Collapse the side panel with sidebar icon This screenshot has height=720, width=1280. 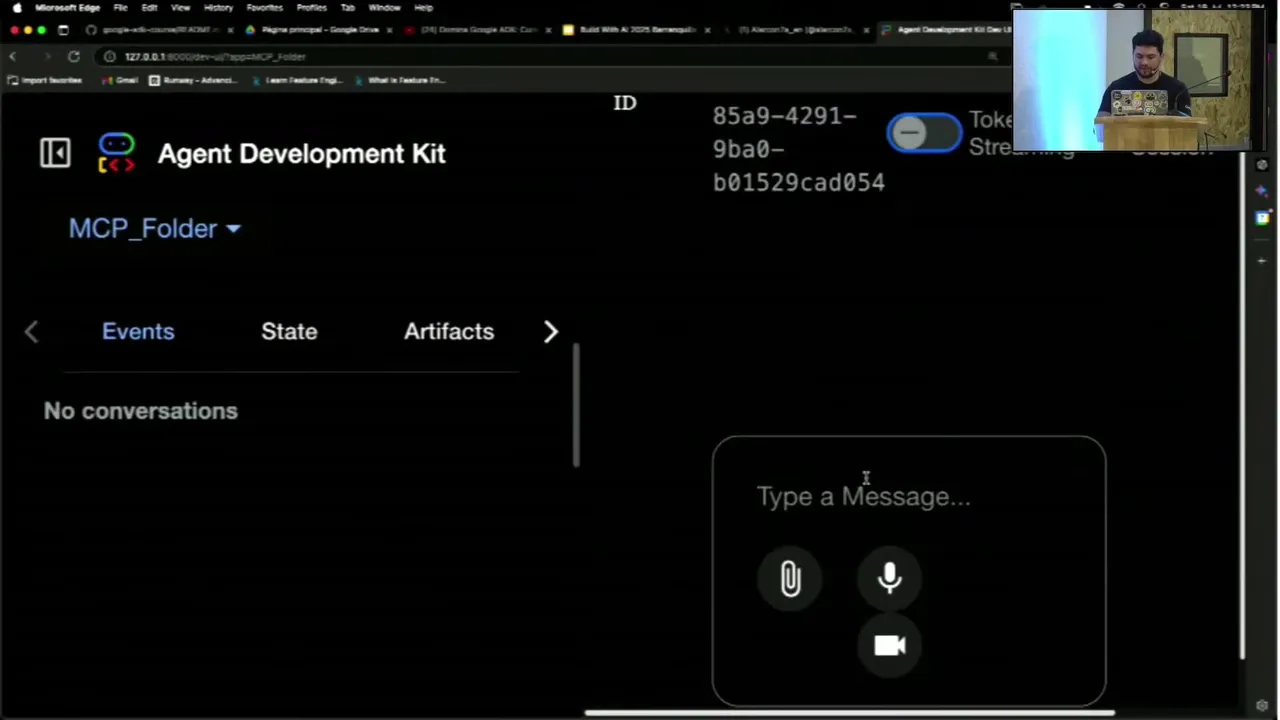pyautogui.click(x=55, y=153)
